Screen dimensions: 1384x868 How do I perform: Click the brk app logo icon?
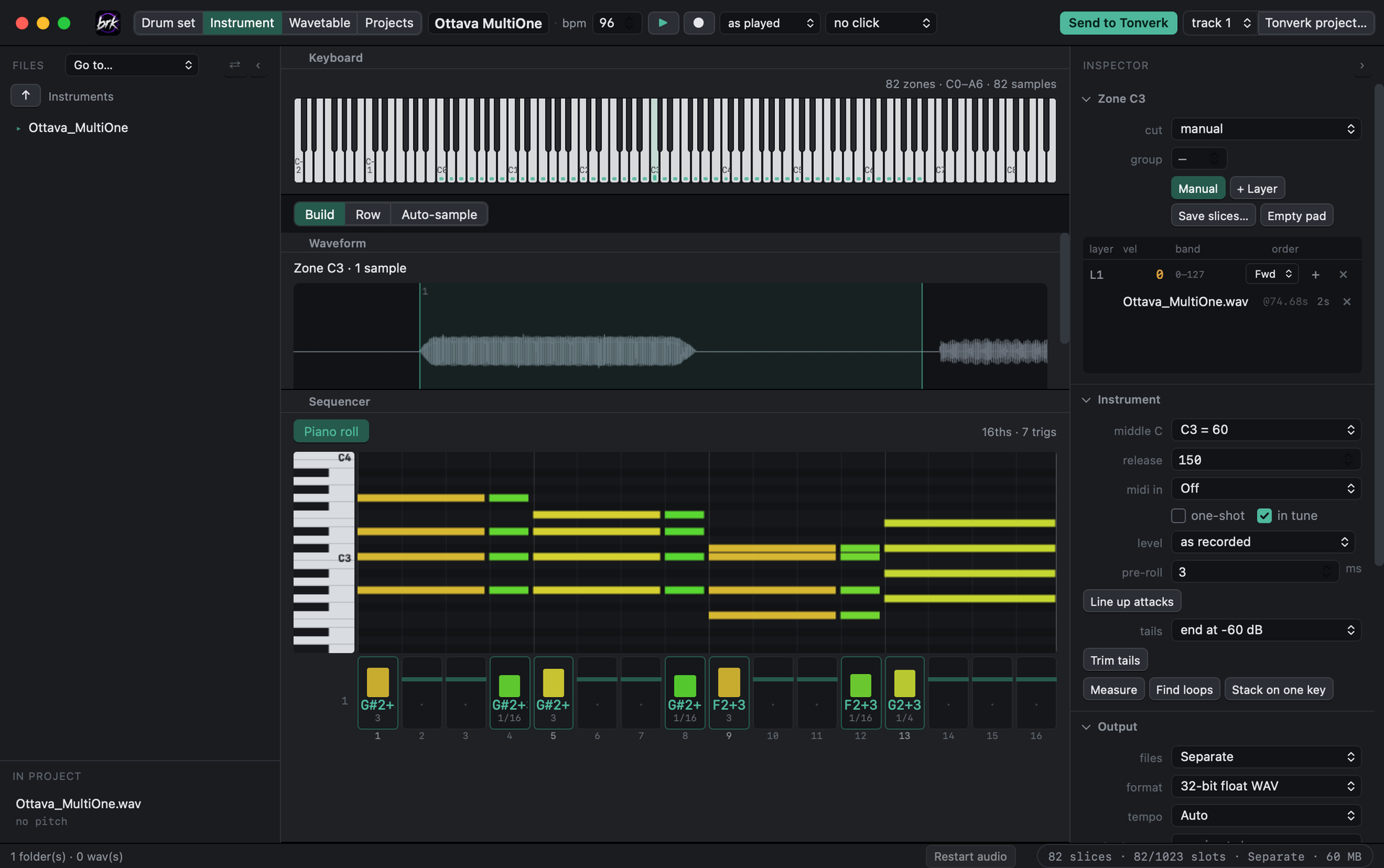(107, 23)
